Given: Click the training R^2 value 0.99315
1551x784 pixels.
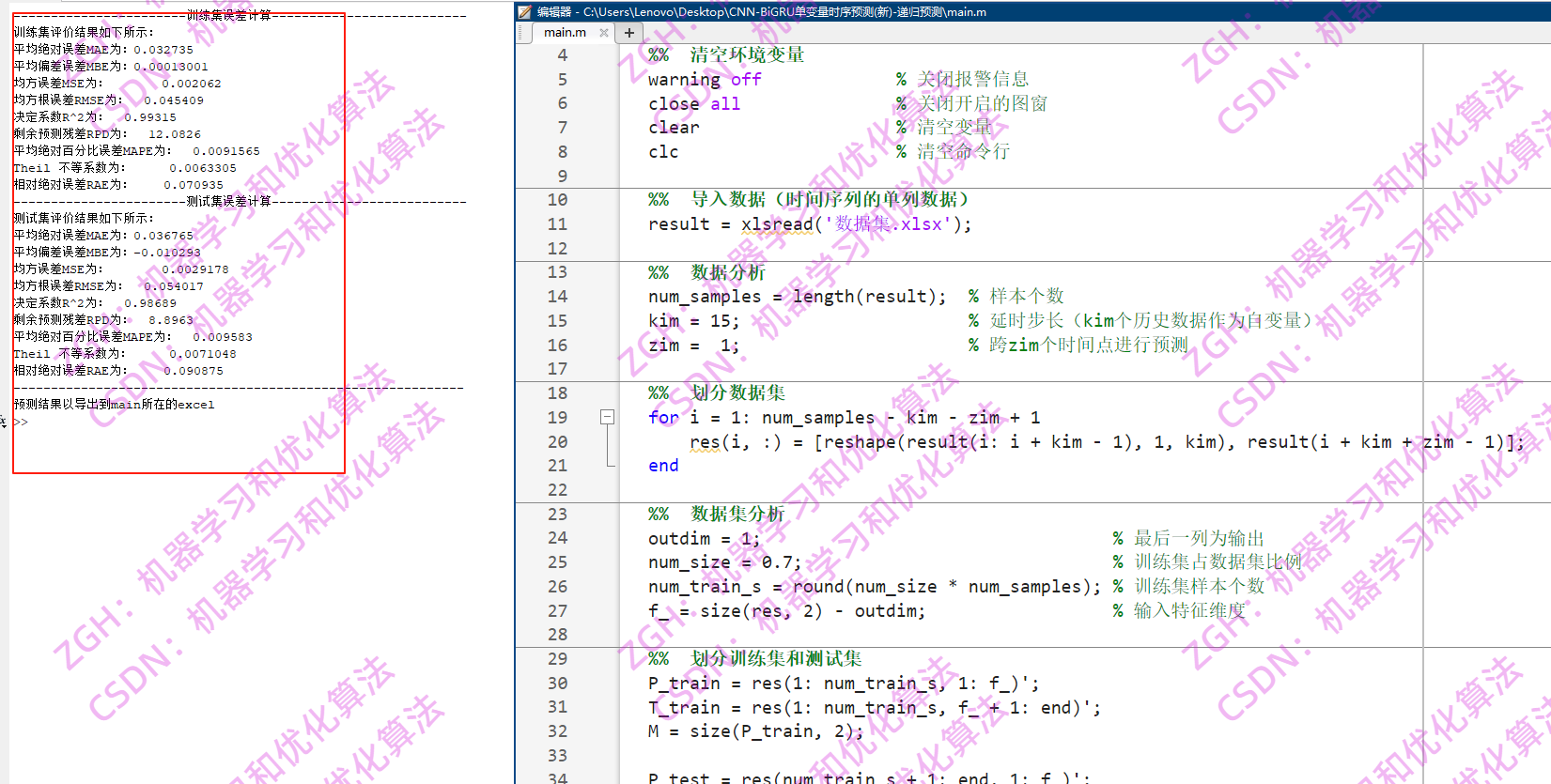Looking at the screenshot, I should click(150, 117).
